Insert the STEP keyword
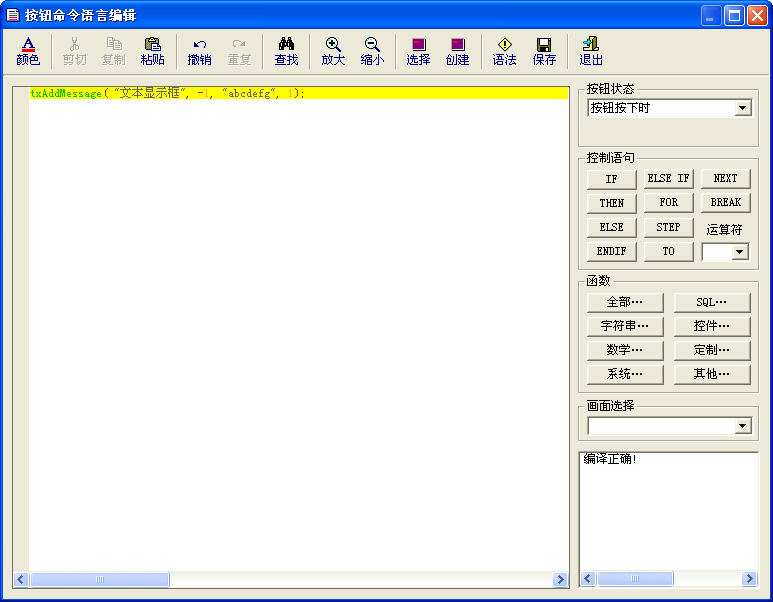 click(668, 227)
